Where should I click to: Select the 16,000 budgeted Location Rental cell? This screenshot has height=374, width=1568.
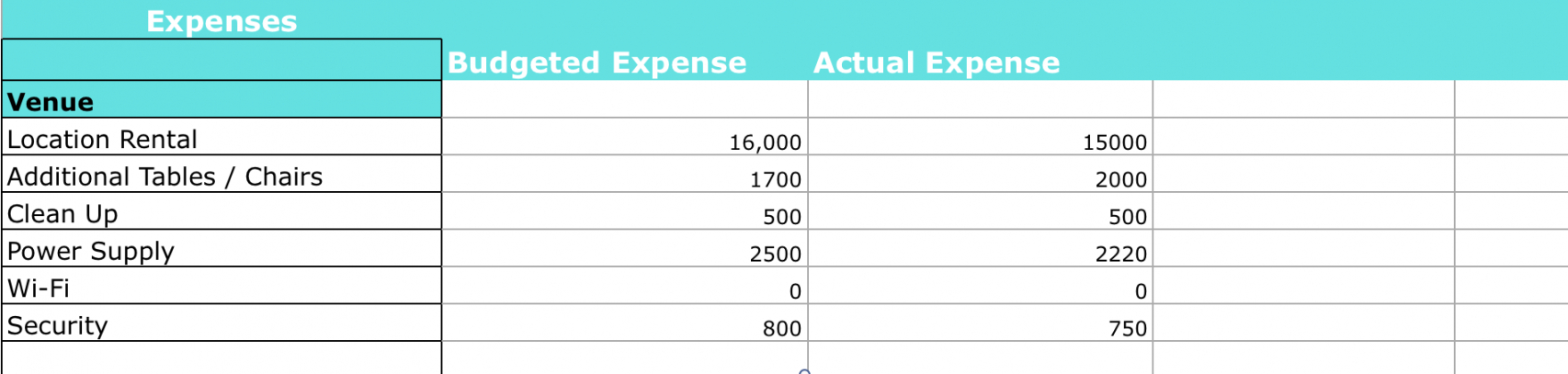pos(625,138)
